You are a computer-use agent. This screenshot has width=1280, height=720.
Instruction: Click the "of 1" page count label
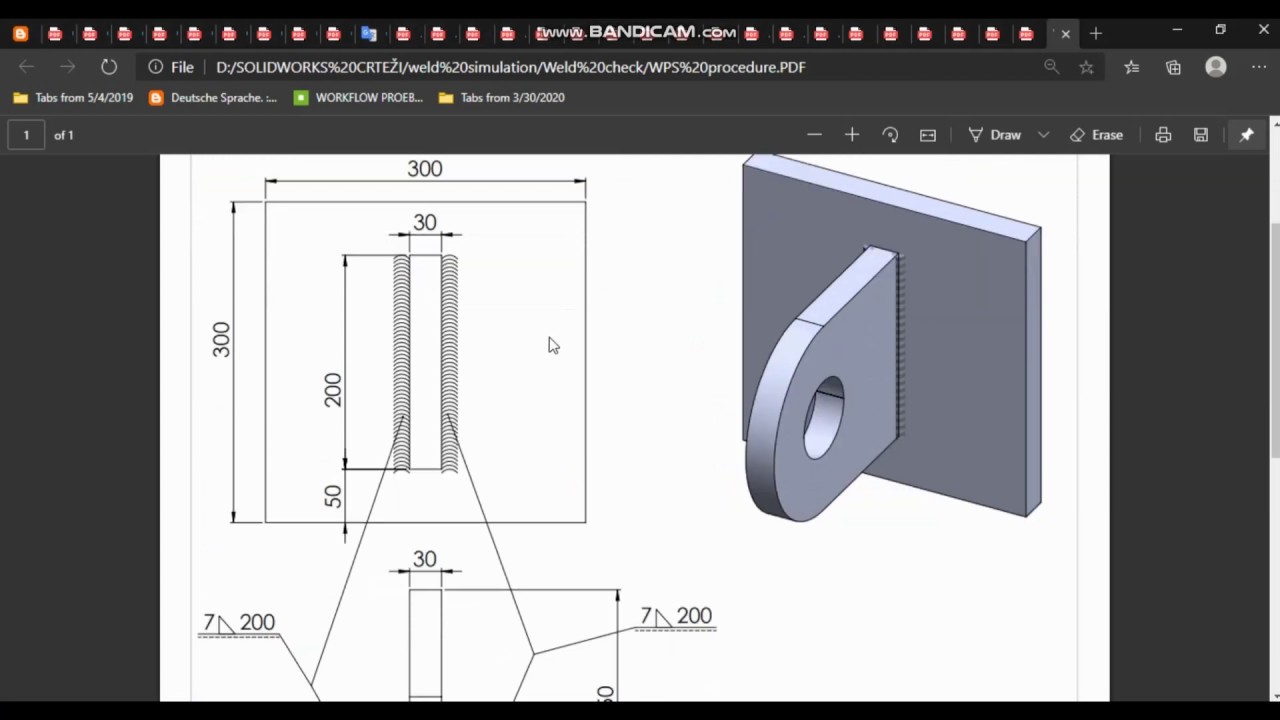click(x=64, y=135)
